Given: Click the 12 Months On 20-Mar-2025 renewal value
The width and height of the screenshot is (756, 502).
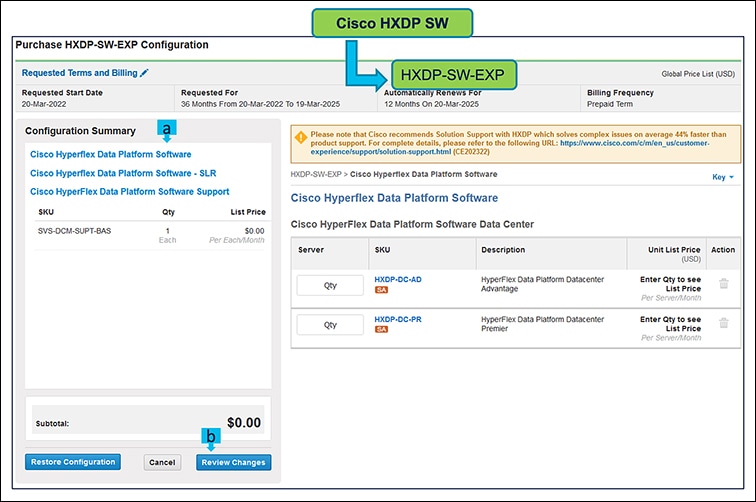Looking at the screenshot, I should coord(431,104).
